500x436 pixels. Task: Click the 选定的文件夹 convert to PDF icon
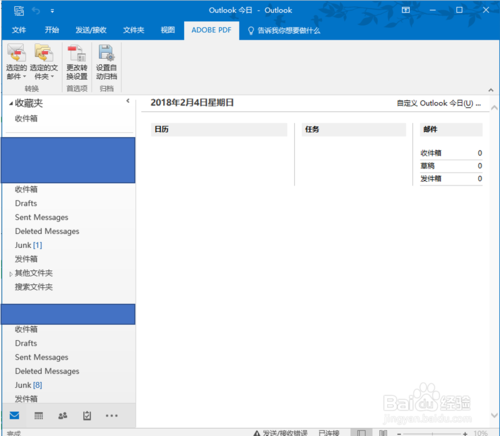coord(44,53)
